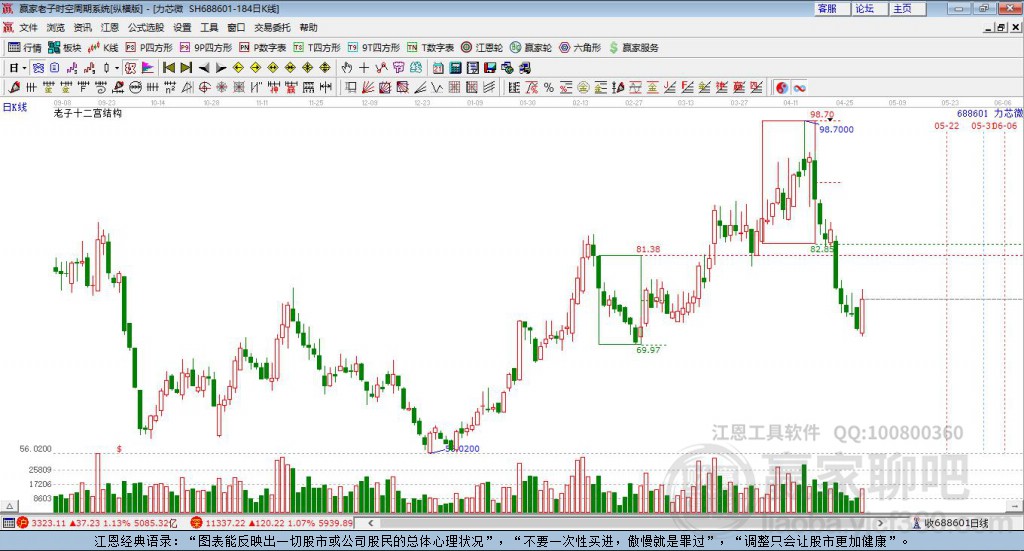Click the horizontal scrollbar right arrow

pyautogui.click(x=880, y=523)
